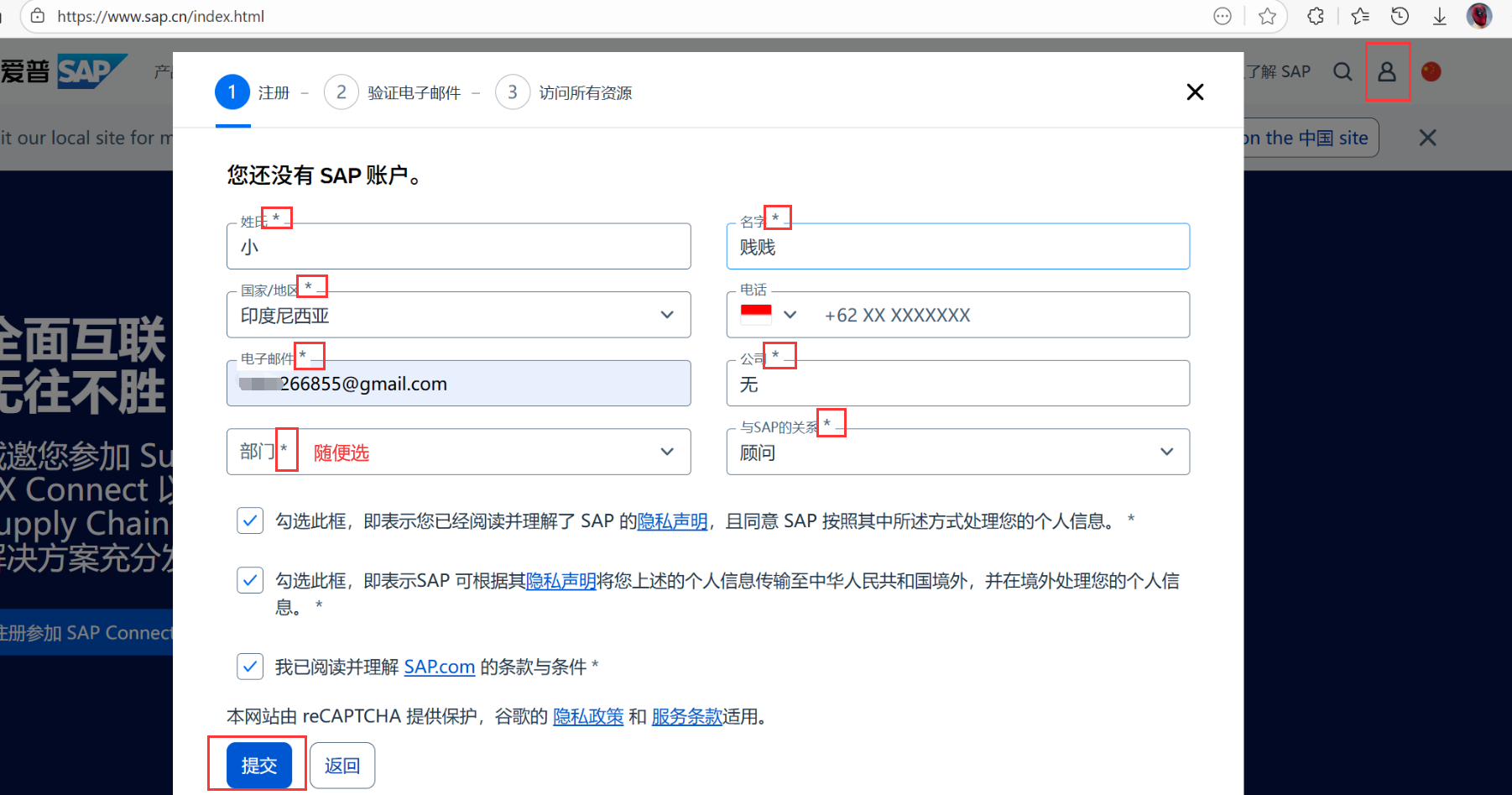
Task: Click the SAP logo in header
Action: [92, 71]
